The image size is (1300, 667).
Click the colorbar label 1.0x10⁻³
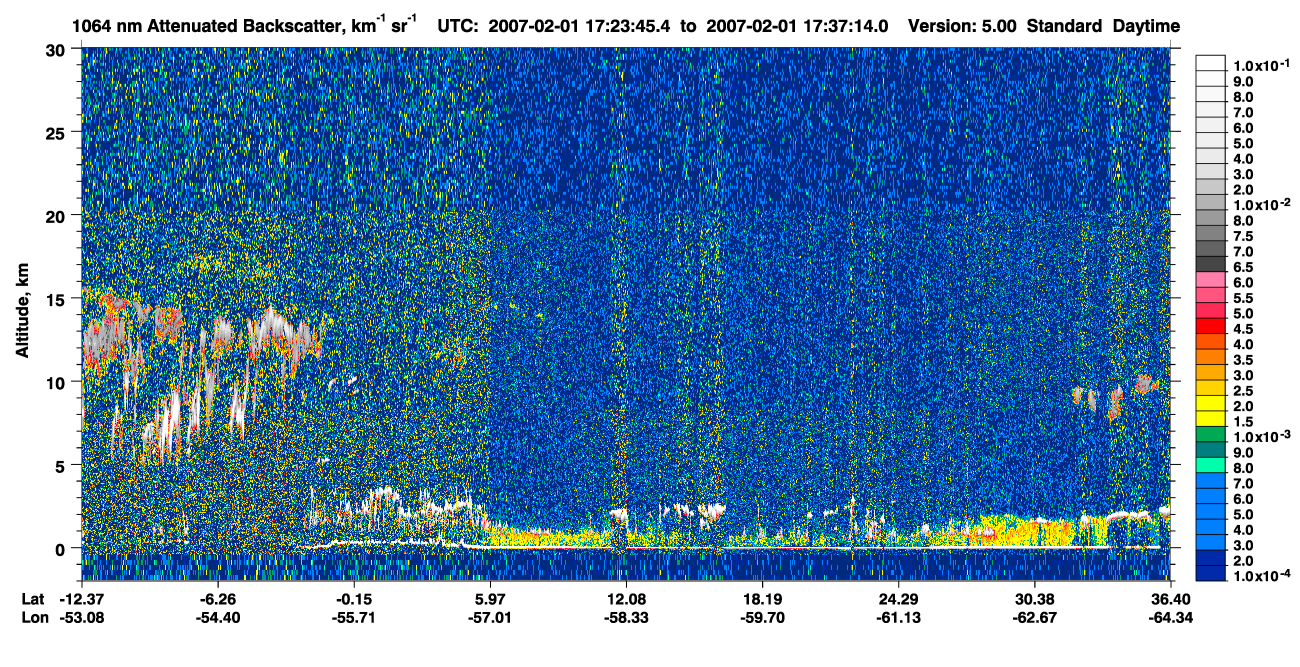pos(1260,437)
